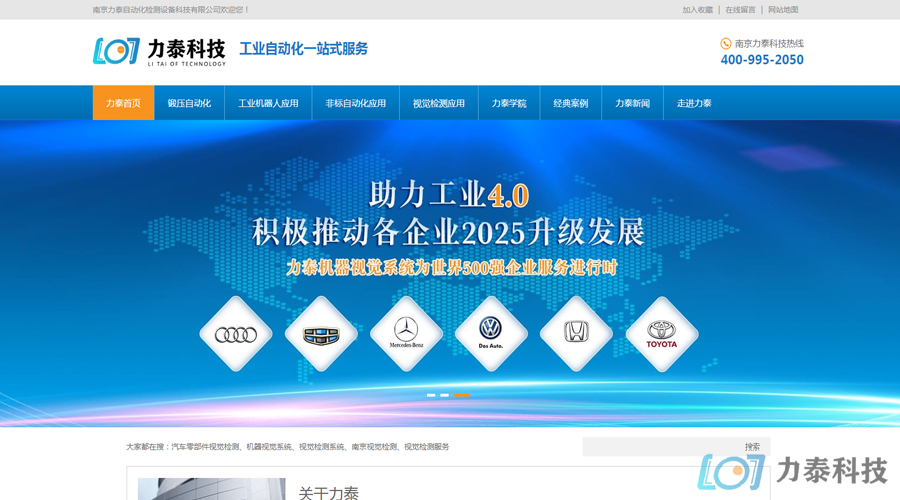Screen dimensions: 900x500
Task: Click the 南京视觉检测 hot search link
Action: [x=374, y=447]
